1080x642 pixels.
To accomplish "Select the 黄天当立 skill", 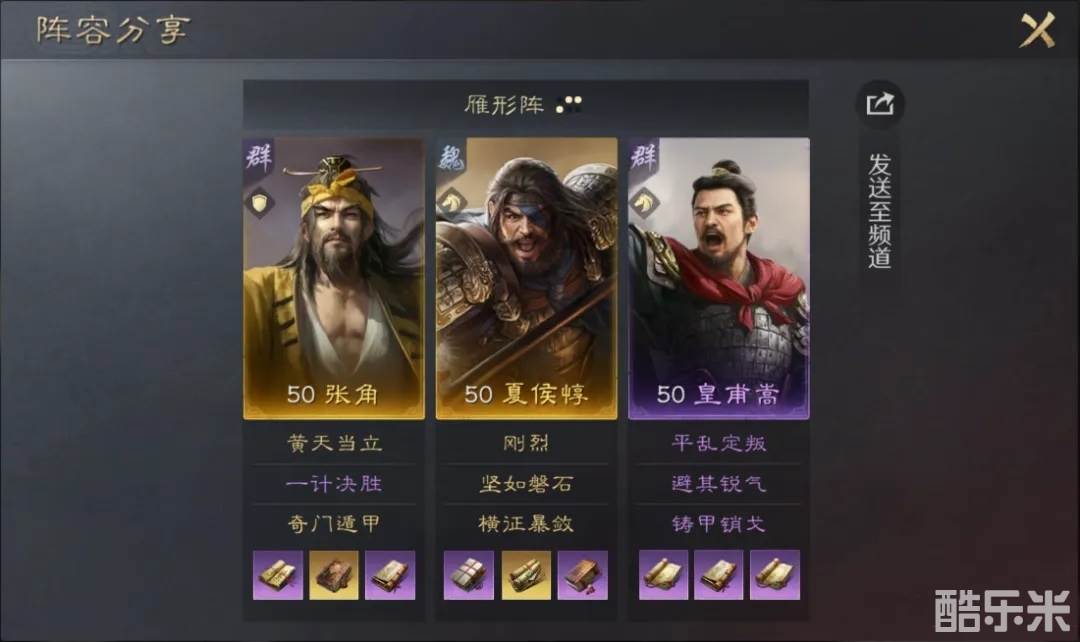I will coord(334,443).
